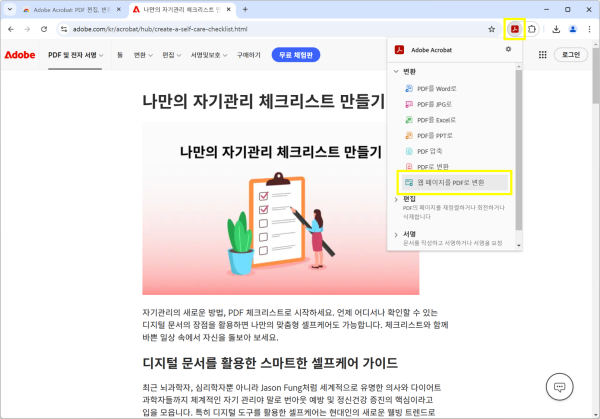Convert web page with 웹 페이지를 PDF로 변환

point(454,183)
